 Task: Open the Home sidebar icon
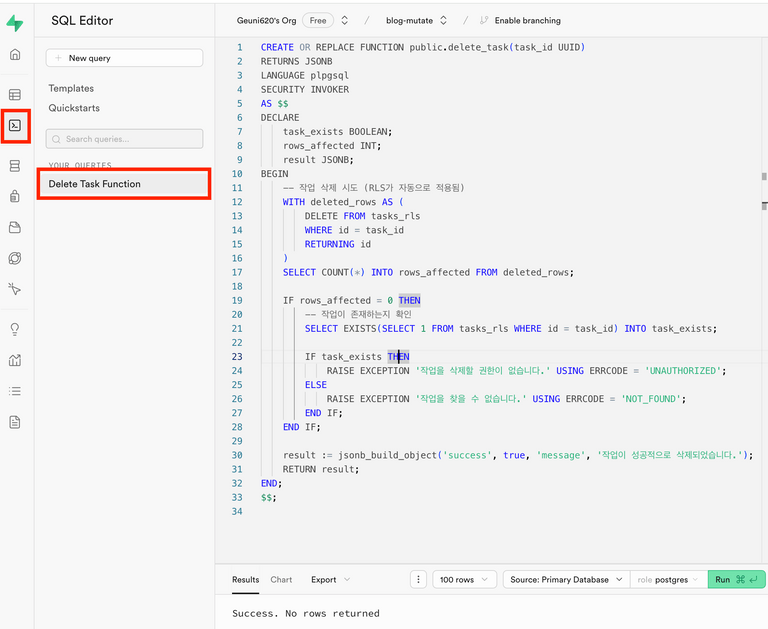pyautogui.click(x=15, y=54)
